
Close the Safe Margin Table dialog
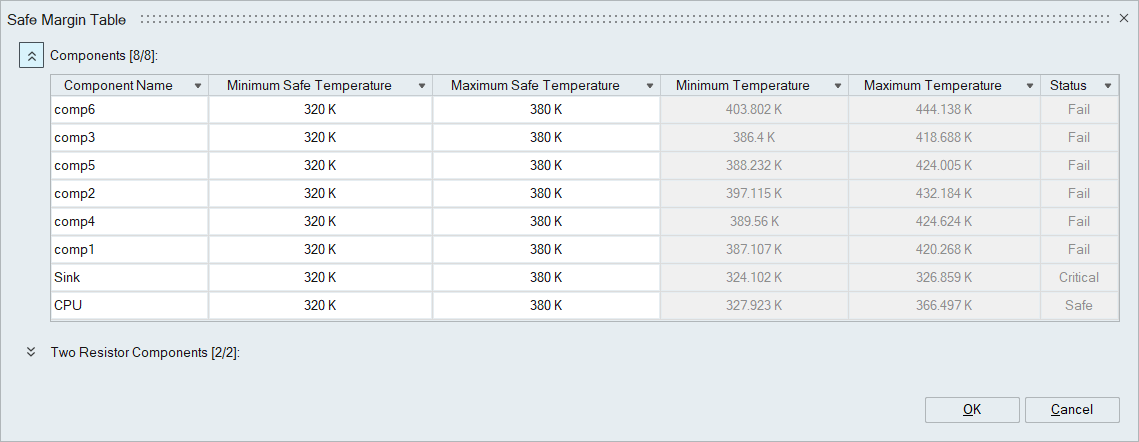click(1123, 19)
